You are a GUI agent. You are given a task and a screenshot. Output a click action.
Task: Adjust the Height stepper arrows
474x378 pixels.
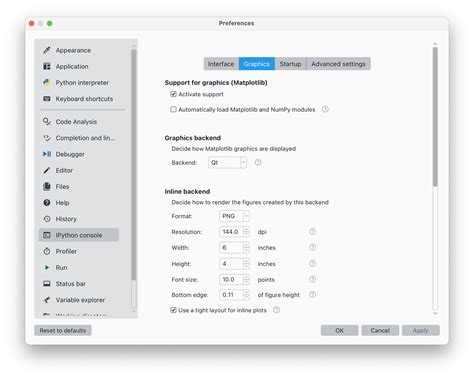point(246,264)
